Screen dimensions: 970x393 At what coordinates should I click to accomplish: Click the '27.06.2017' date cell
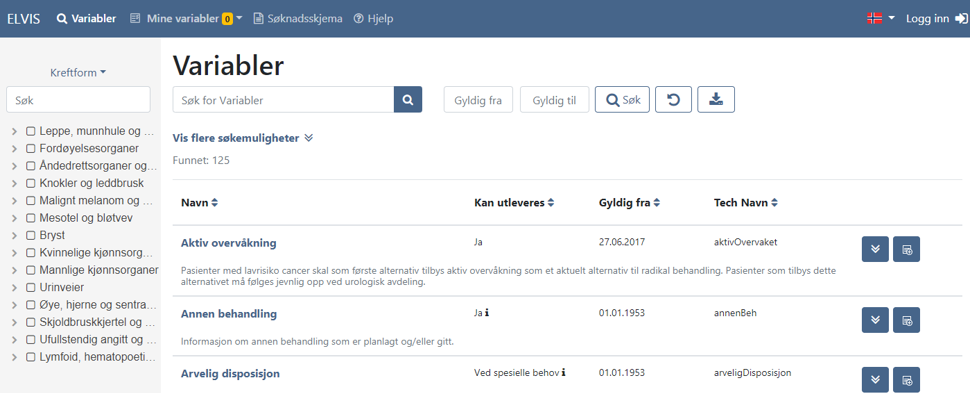coord(622,242)
